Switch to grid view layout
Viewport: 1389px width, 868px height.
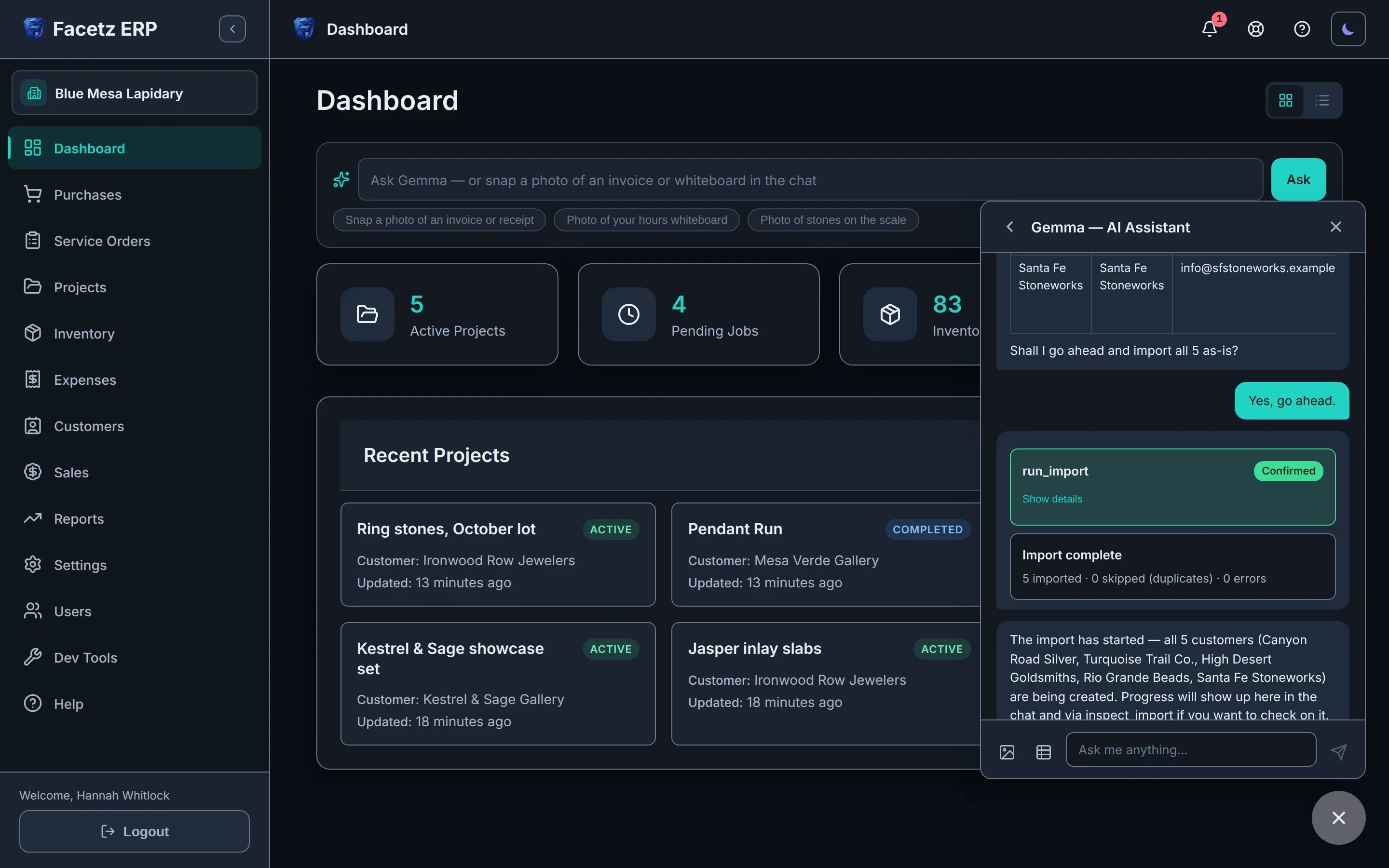(x=1286, y=100)
